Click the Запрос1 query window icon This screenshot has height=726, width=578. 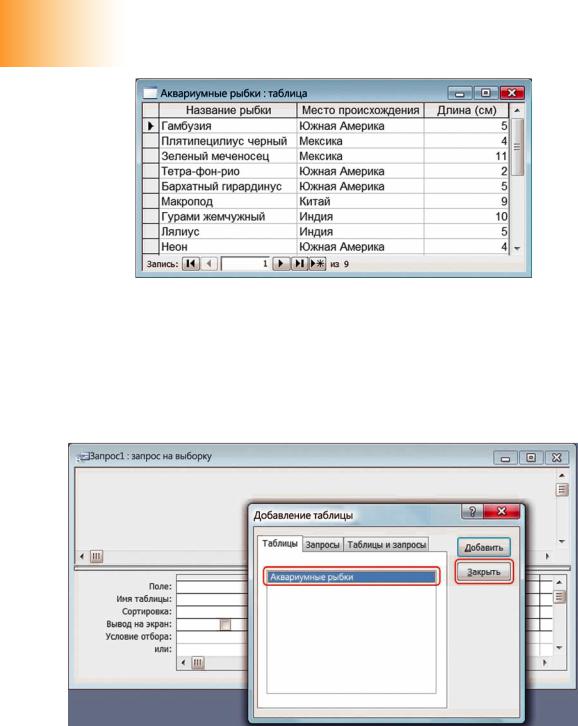83,457
